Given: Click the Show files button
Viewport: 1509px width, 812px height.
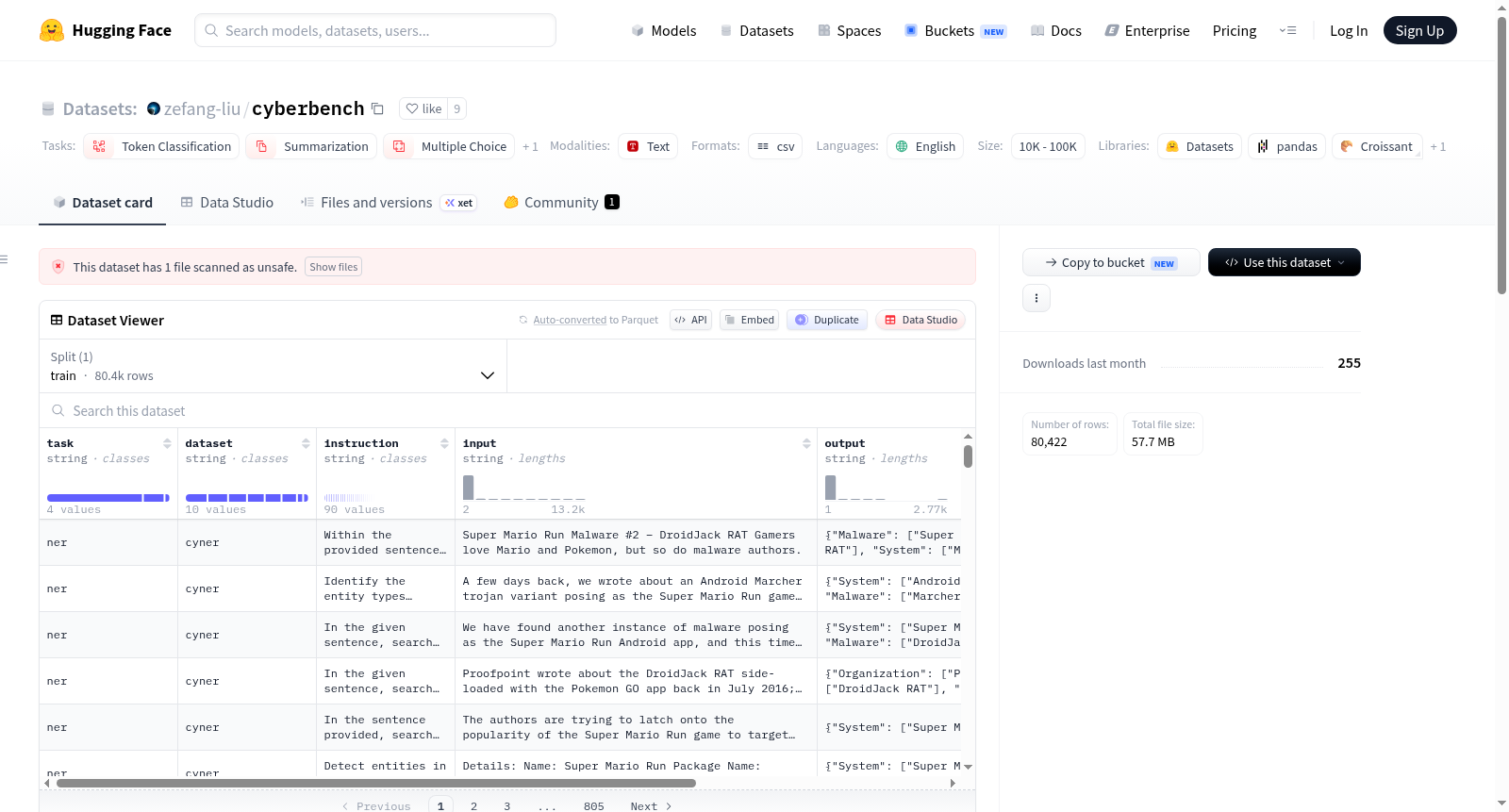Looking at the screenshot, I should [333, 267].
